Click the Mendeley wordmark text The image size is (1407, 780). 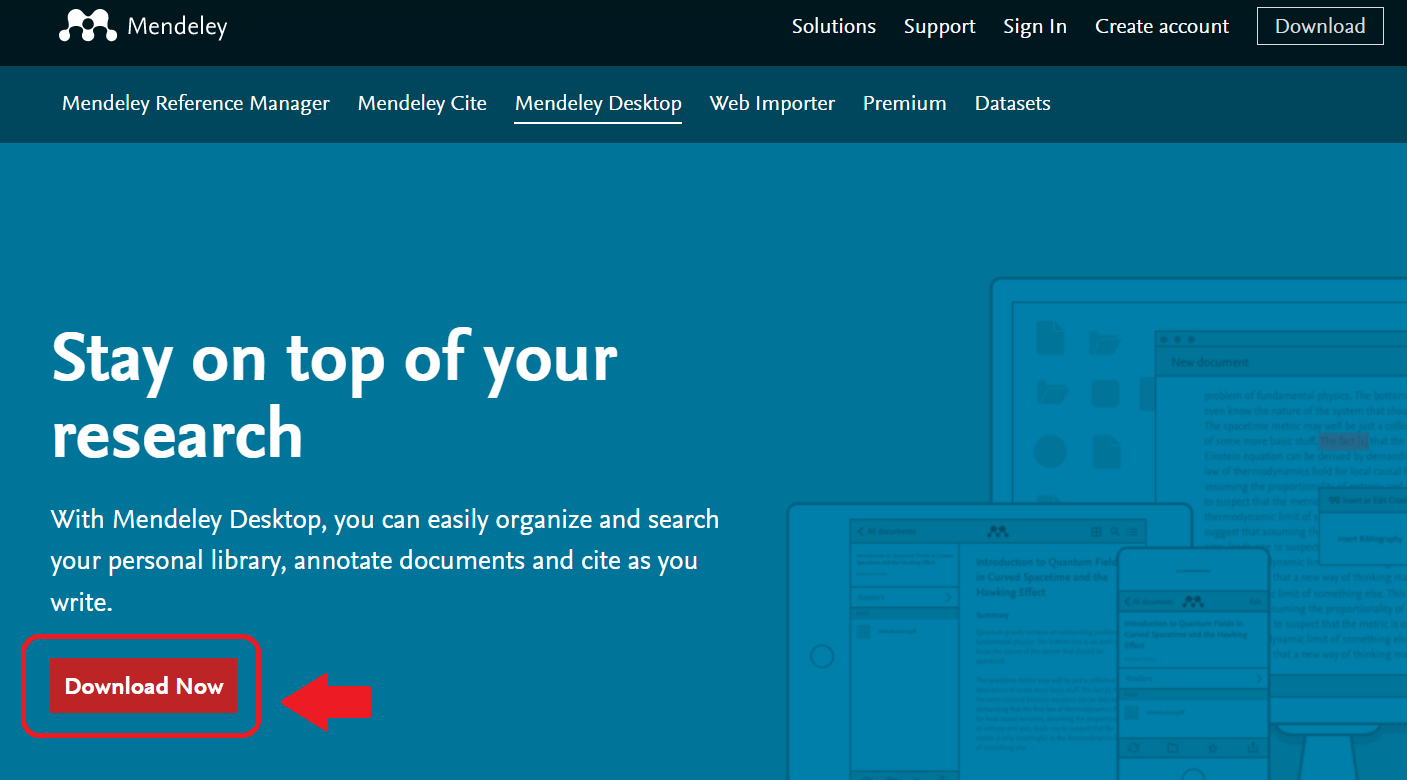click(177, 27)
